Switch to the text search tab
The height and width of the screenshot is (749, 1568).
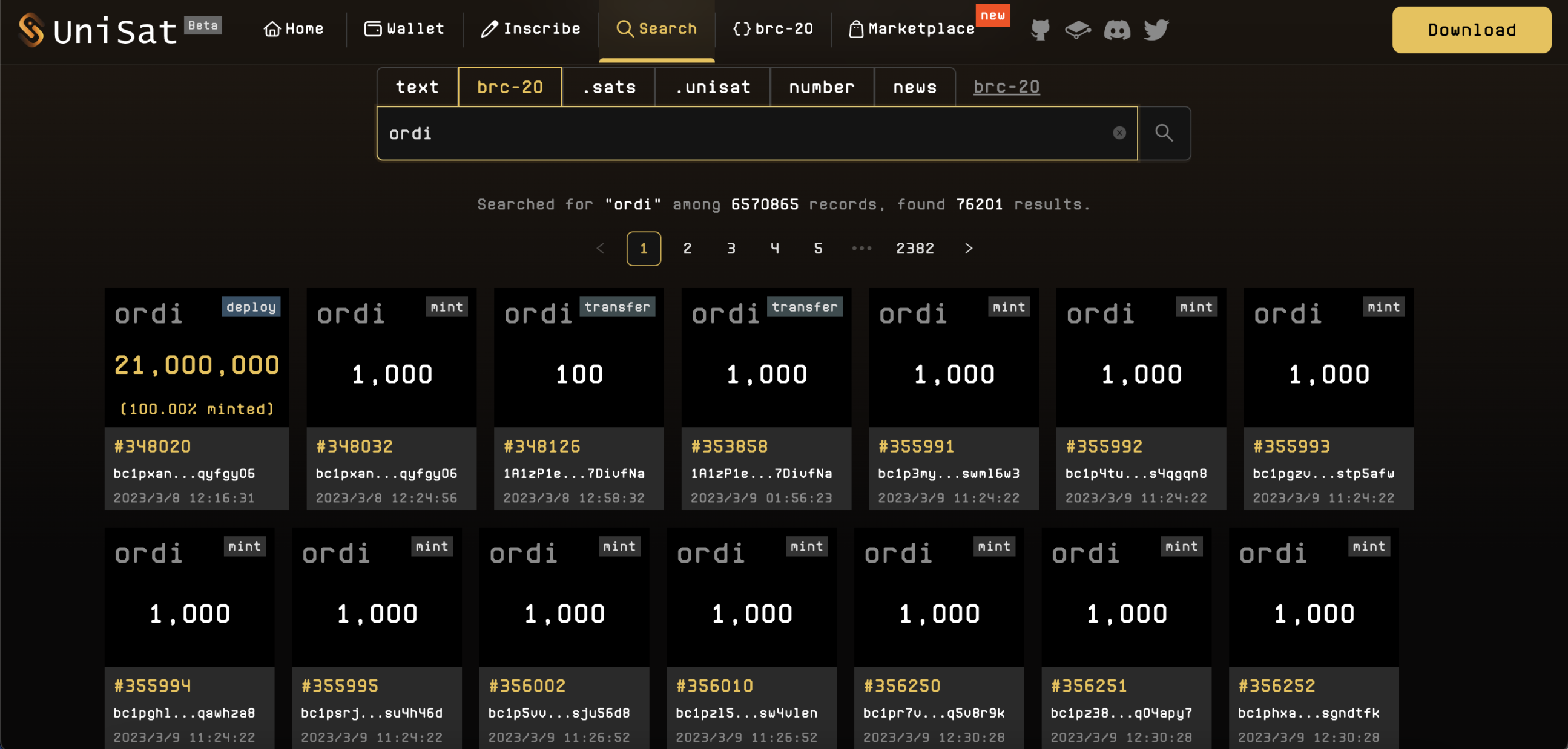418,87
